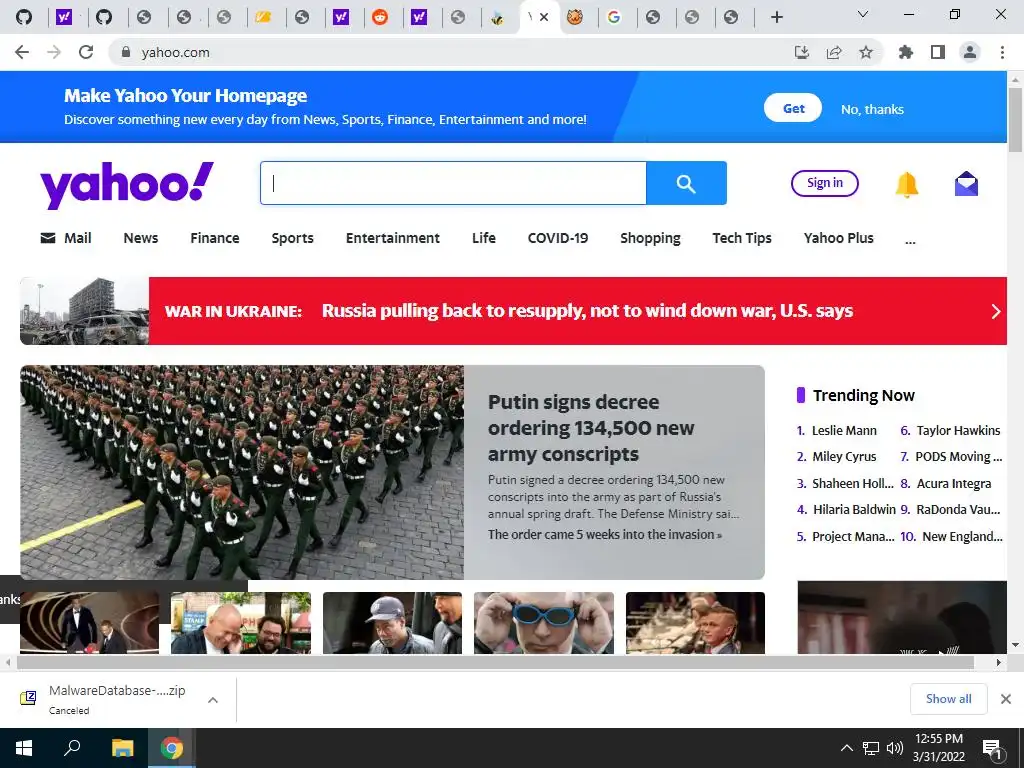Open the Shopping navigation item
This screenshot has width=1024, height=768.
[650, 238]
